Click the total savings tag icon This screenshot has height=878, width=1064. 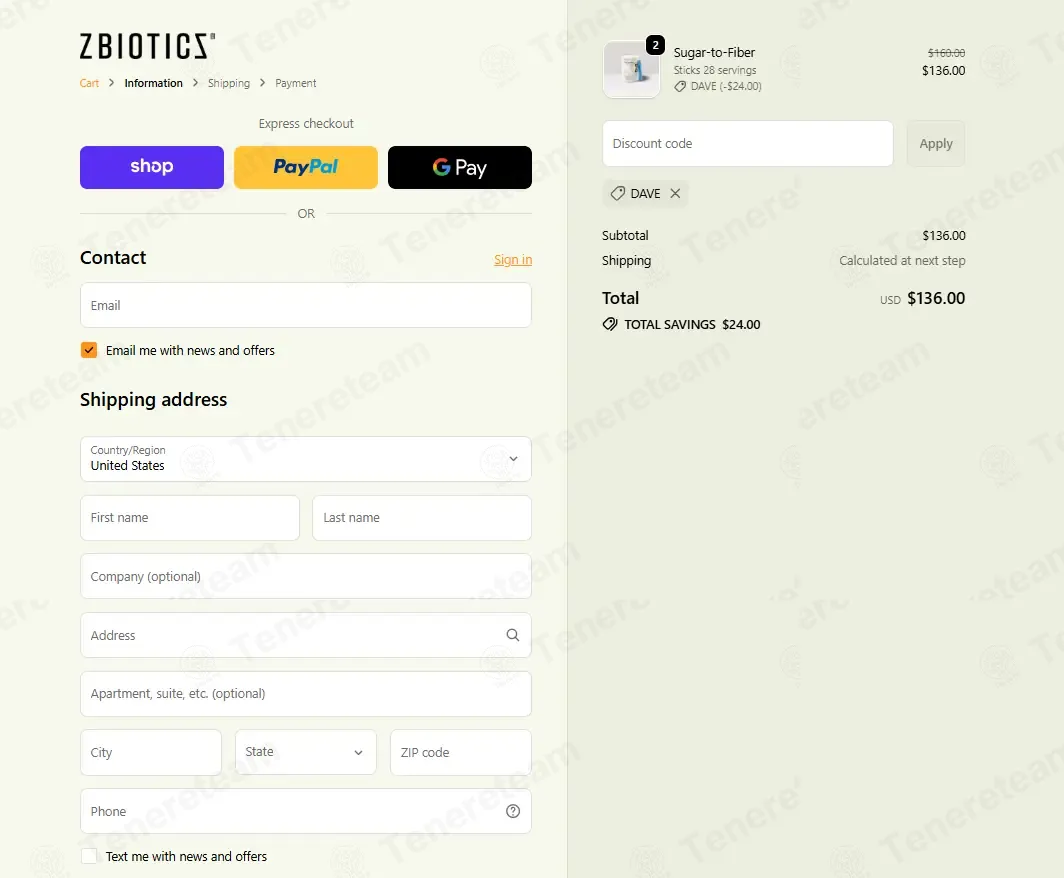[610, 325]
